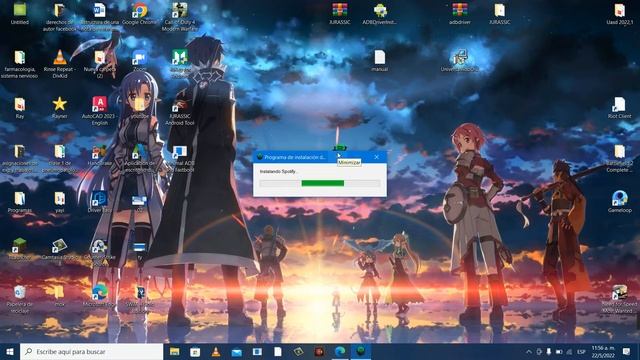Open Microsoft Store from the taskbar
The width and height of the screenshot is (640, 360).
(x=195, y=351)
